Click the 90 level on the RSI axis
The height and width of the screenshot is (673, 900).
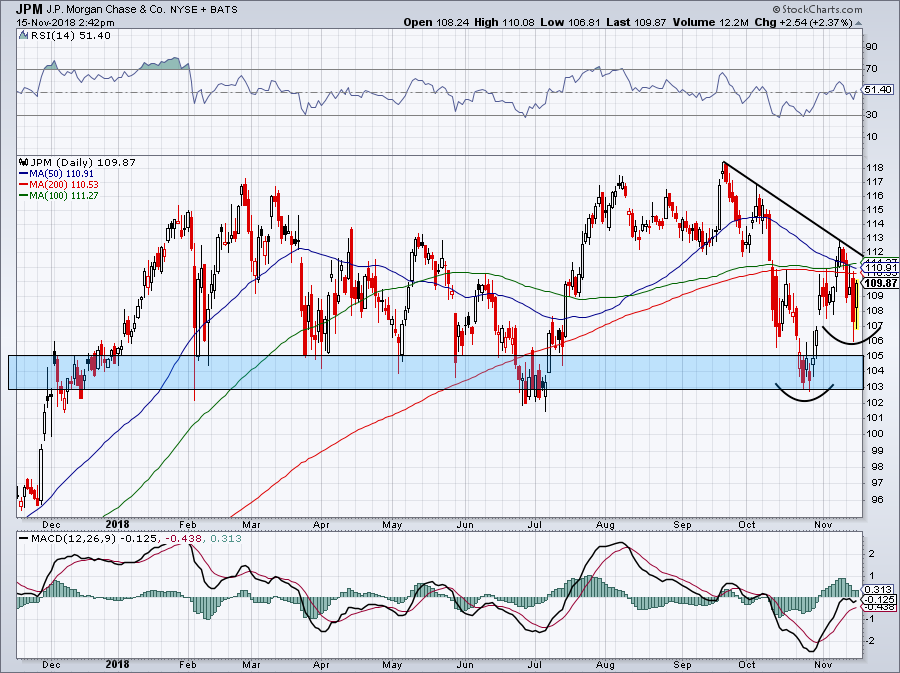871,47
